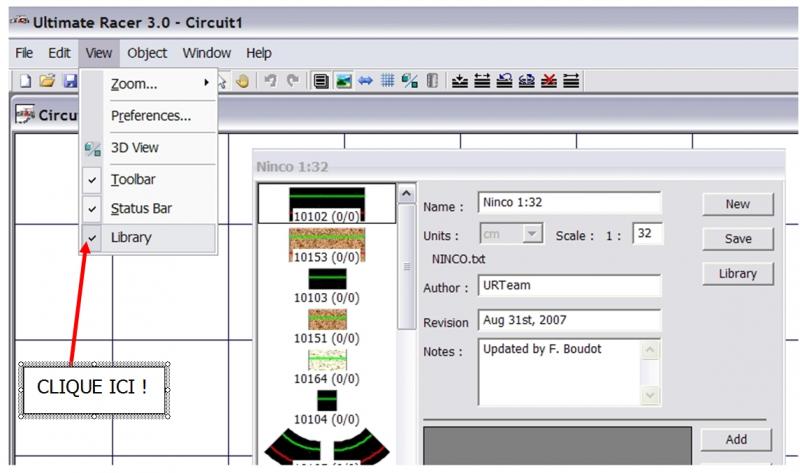The width and height of the screenshot is (800, 473).
Task: Click the track list scroll-up arrow
Action: point(407,194)
